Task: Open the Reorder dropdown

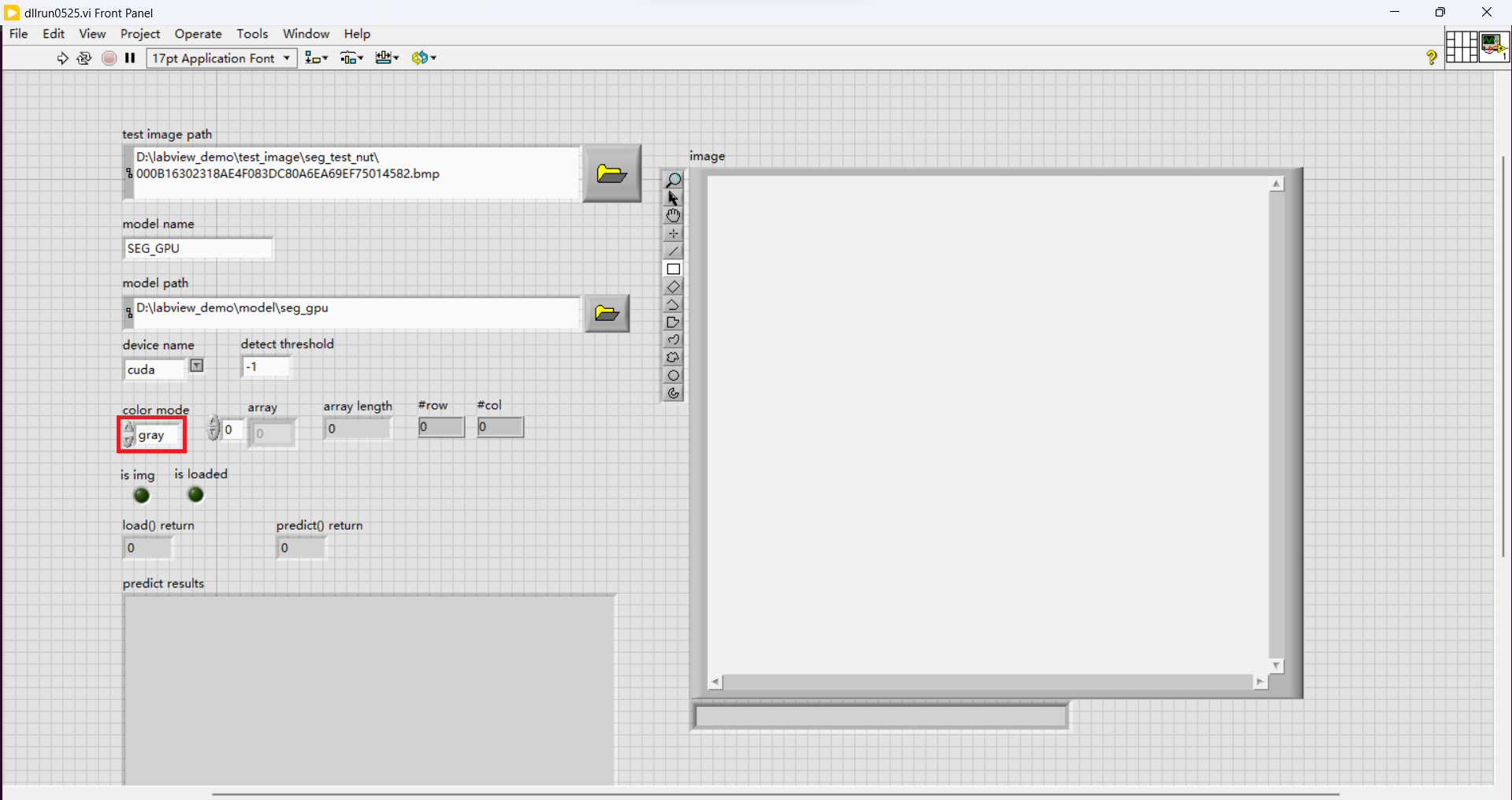Action: tap(424, 58)
